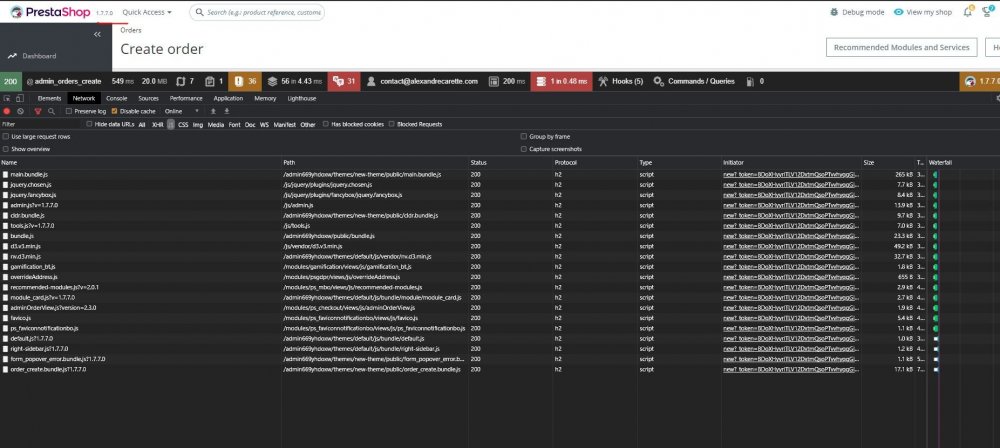This screenshot has width=1000, height=448.
Task: Collapse the sidebar with double chevron
Action: pos(97,34)
